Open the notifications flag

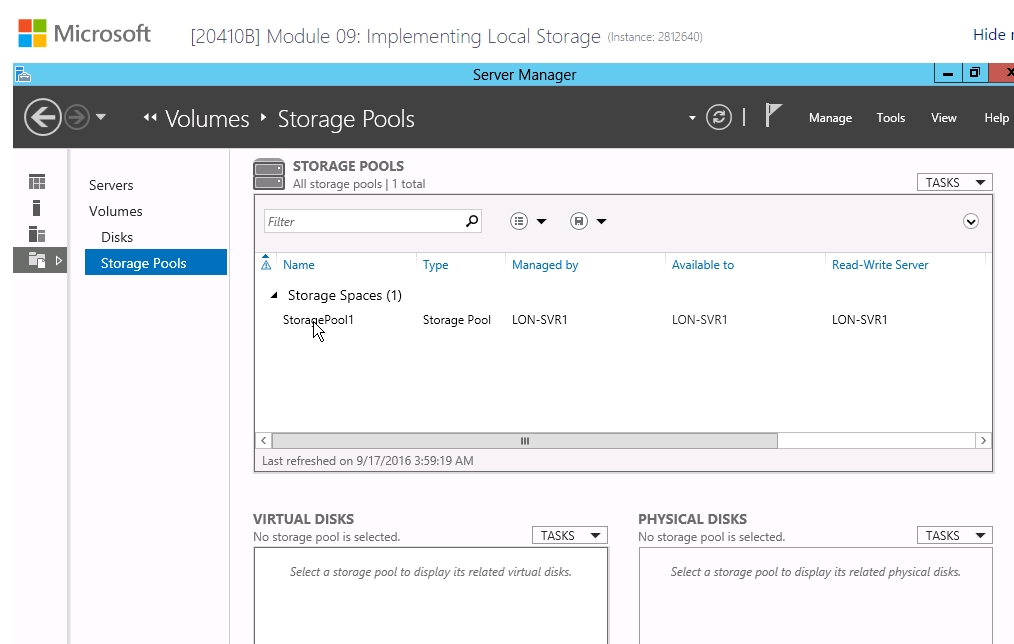(x=773, y=116)
